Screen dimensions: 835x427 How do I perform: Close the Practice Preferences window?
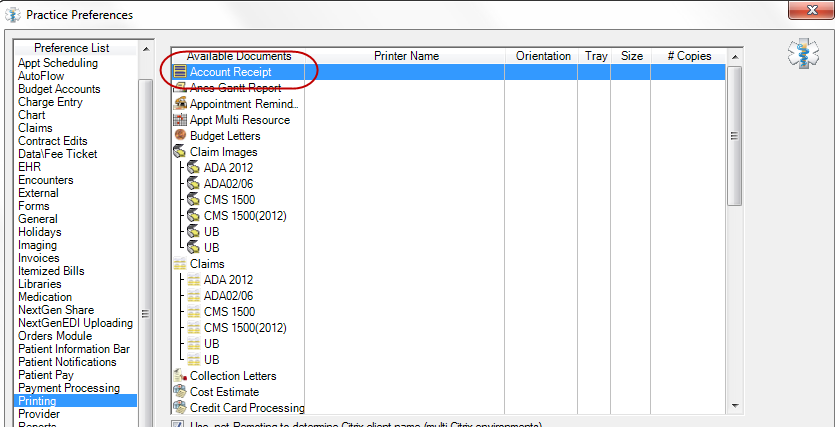(811, 10)
